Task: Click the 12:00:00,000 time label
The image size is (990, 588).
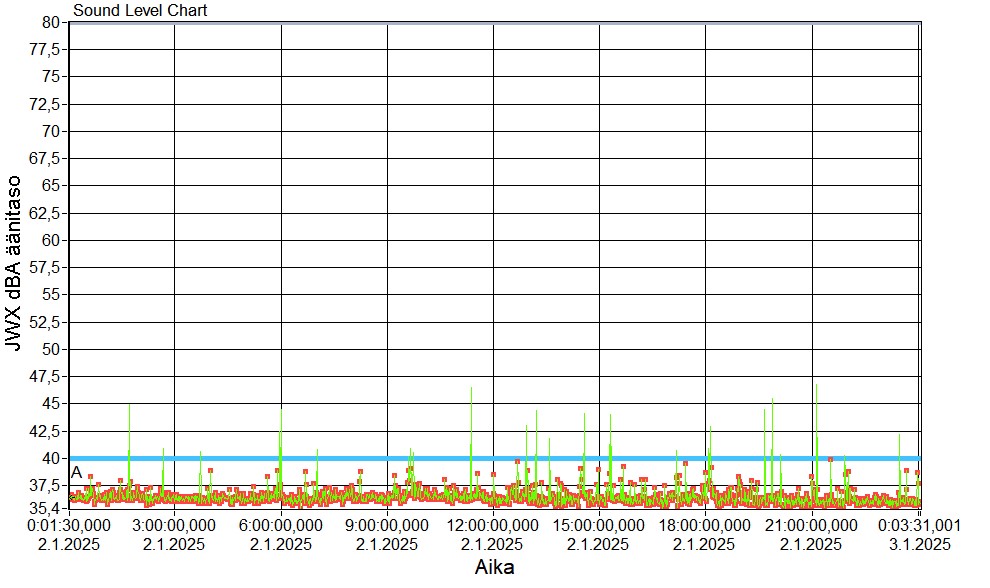Action: point(492,525)
